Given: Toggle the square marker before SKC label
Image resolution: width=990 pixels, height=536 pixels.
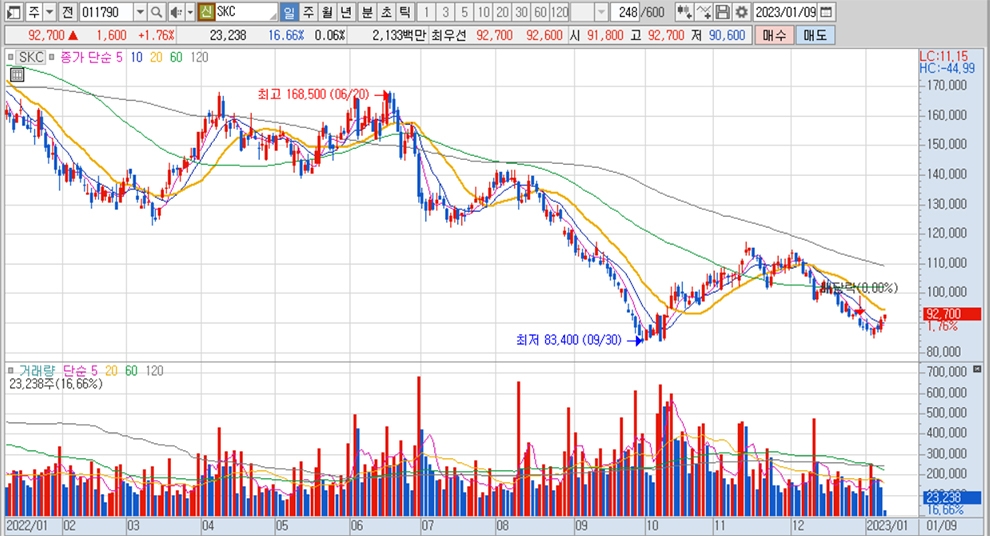Looking at the screenshot, I should point(10,57).
